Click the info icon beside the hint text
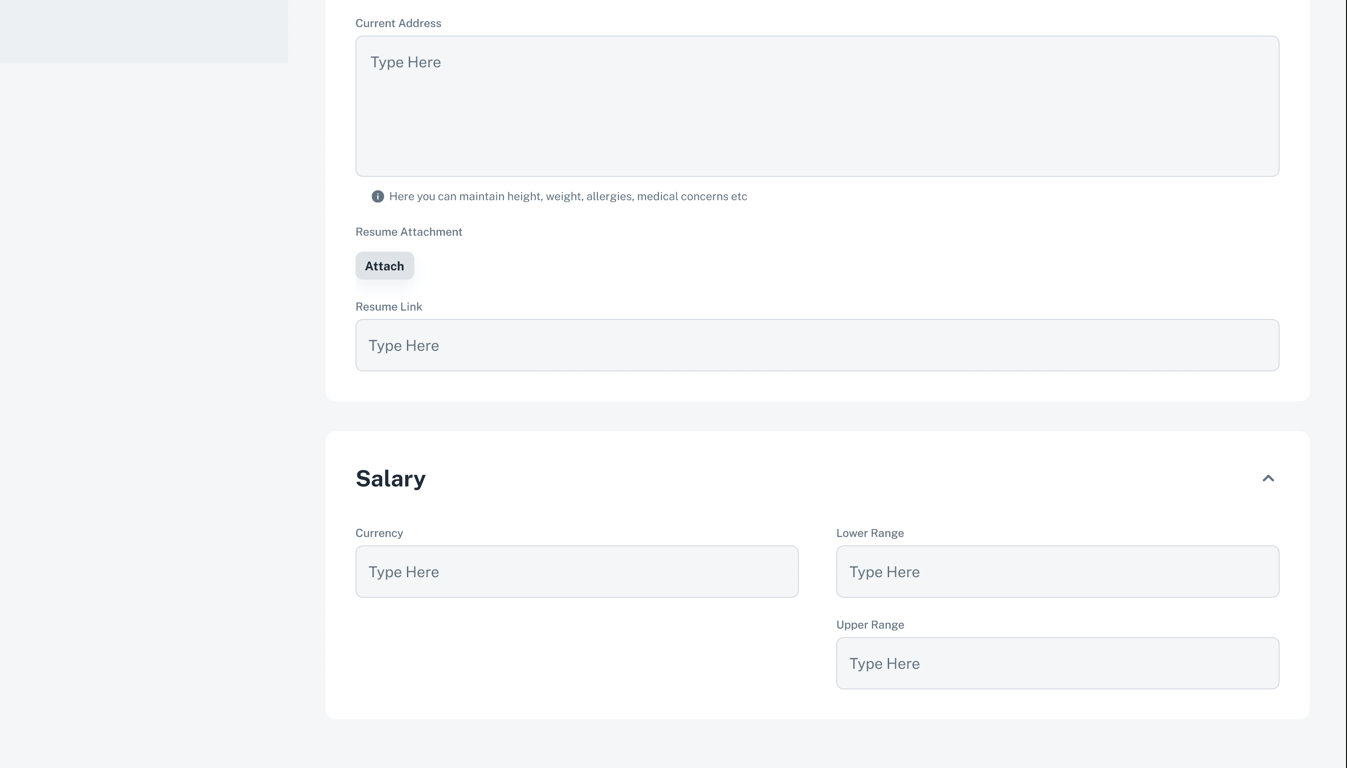 point(378,197)
